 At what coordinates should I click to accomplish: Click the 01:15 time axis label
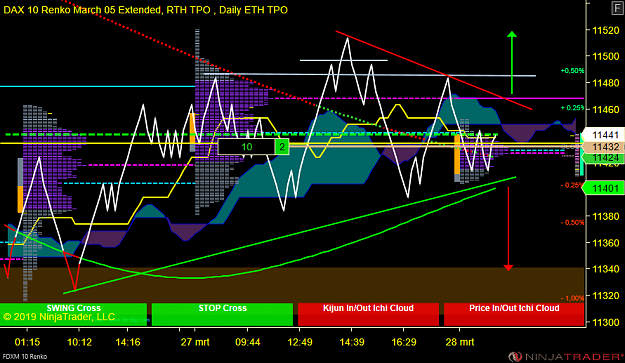tap(28, 342)
